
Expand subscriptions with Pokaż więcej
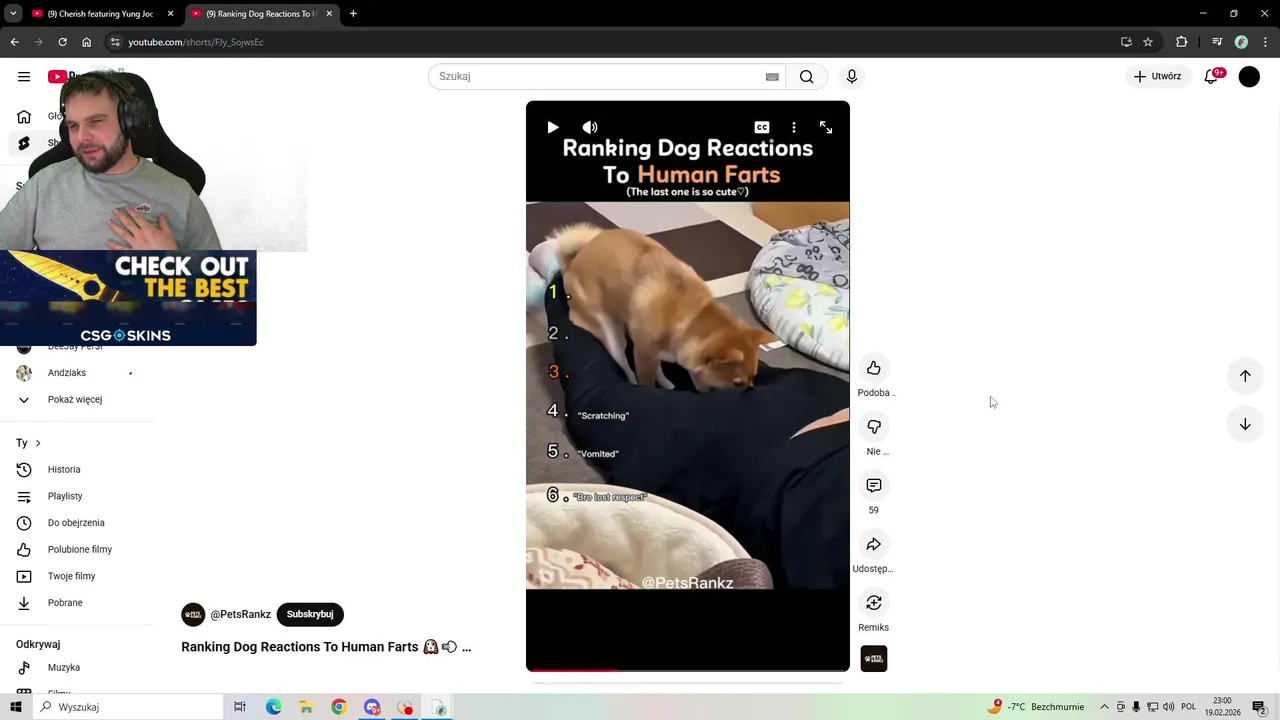pyautogui.click(x=75, y=399)
